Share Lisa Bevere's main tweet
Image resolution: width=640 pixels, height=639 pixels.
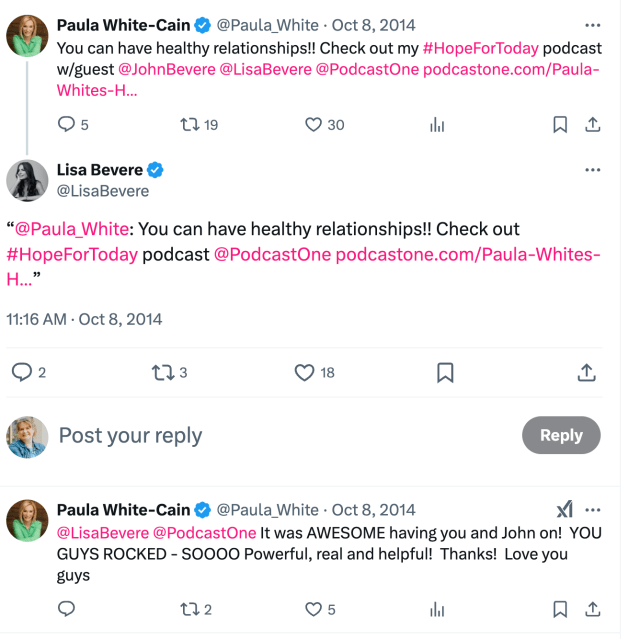(x=587, y=372)
